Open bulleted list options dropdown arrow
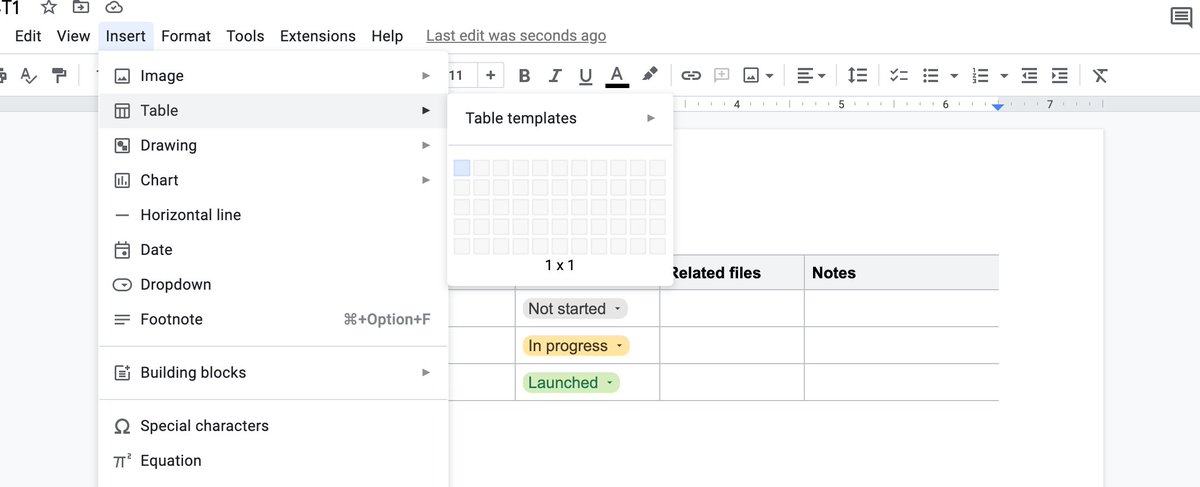The image size is (1200, 487). tap(954, 75)
